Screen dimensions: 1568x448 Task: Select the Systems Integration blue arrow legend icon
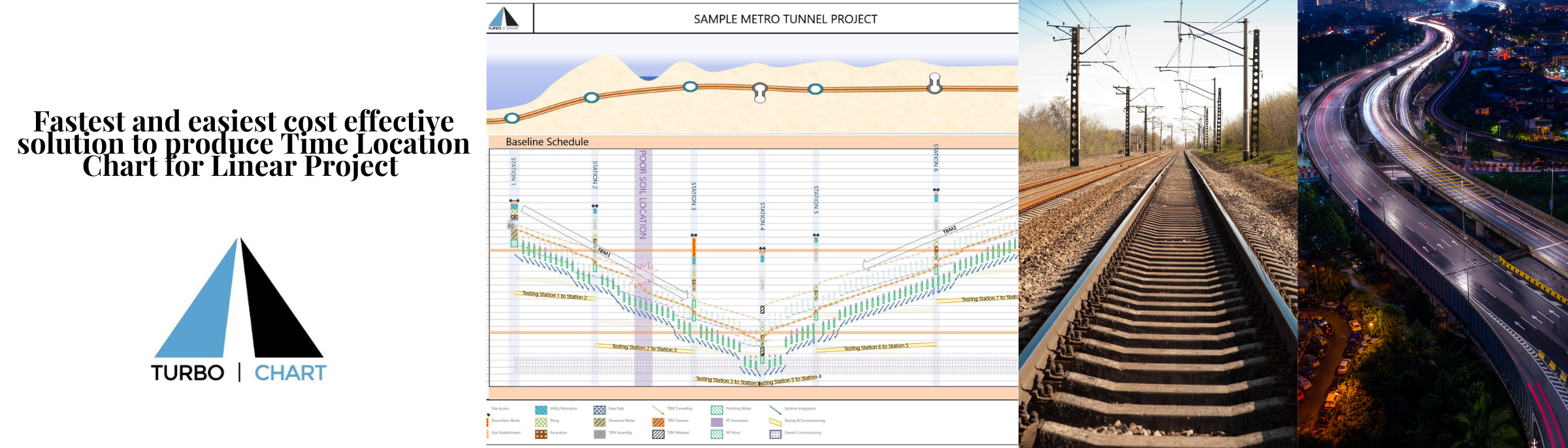pyautogui.click(x=776, y=410)
